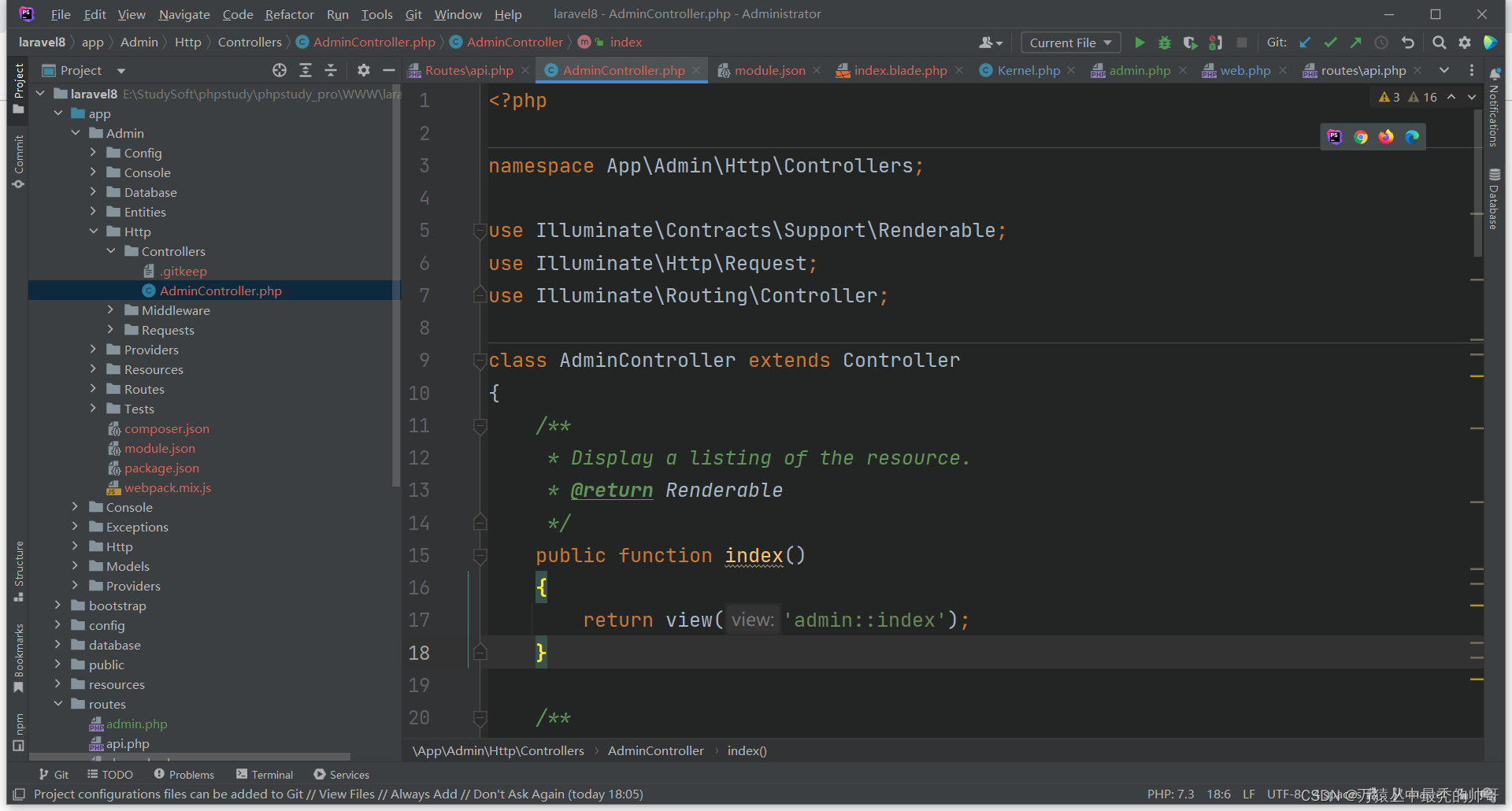Click the editor vertical scrollbar
Screen dimensions: 1512x811
(x=1477, y=183)
